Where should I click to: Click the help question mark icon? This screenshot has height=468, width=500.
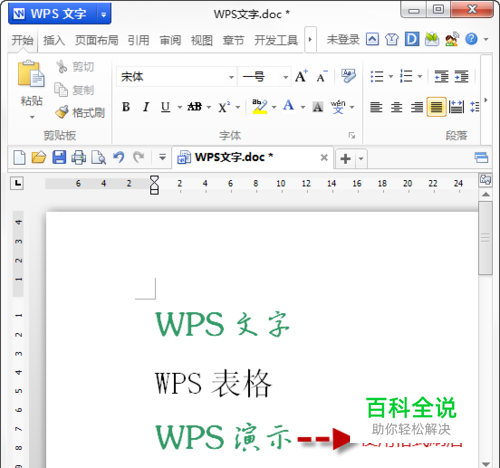471,39
